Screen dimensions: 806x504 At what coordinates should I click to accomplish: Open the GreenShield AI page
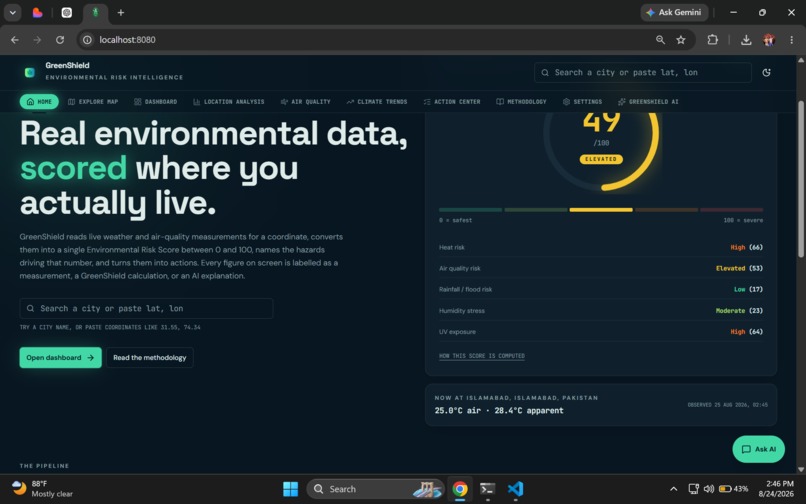click(648, 102)
